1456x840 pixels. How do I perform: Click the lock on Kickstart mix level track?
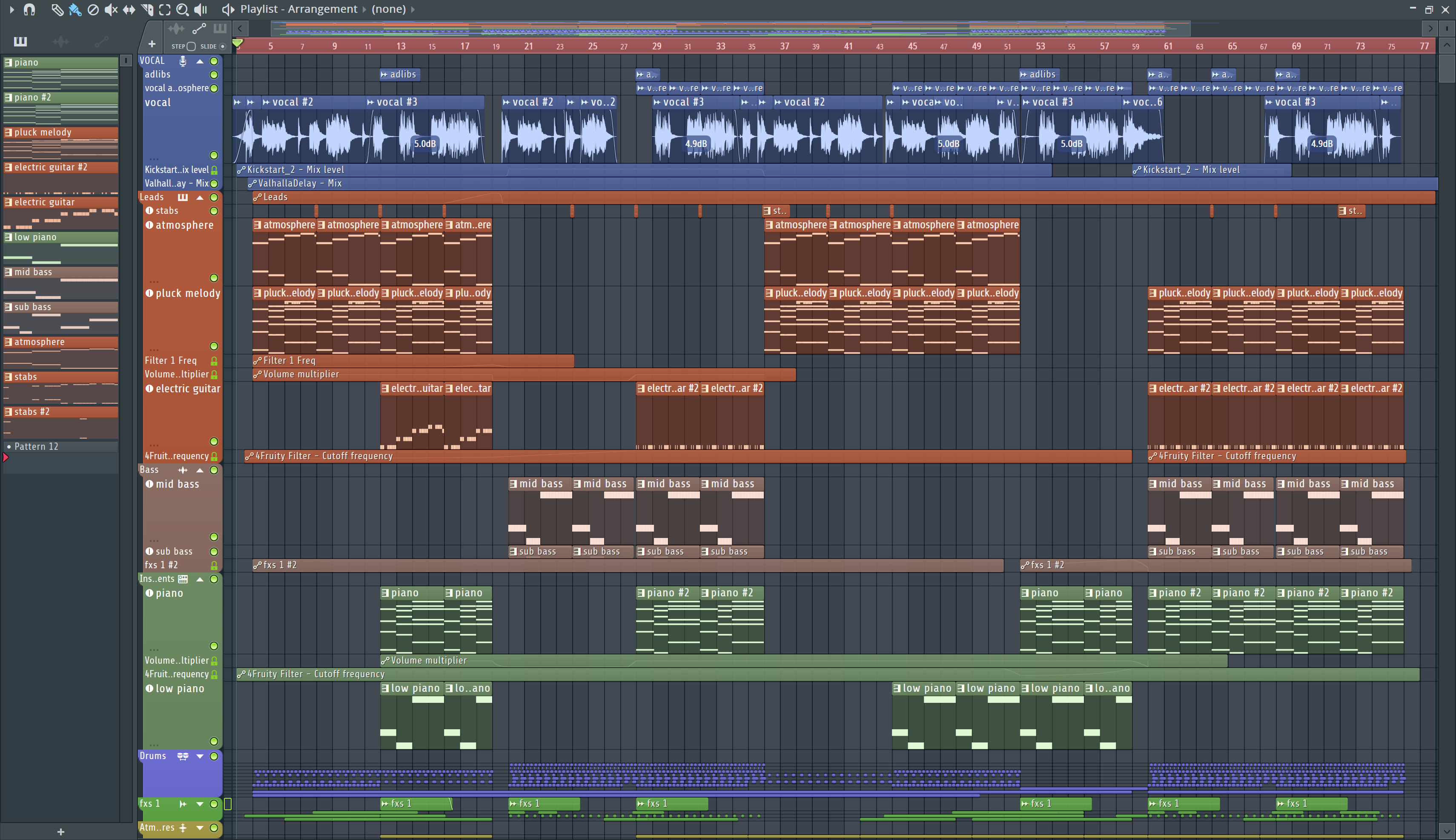tap(214, 170)
